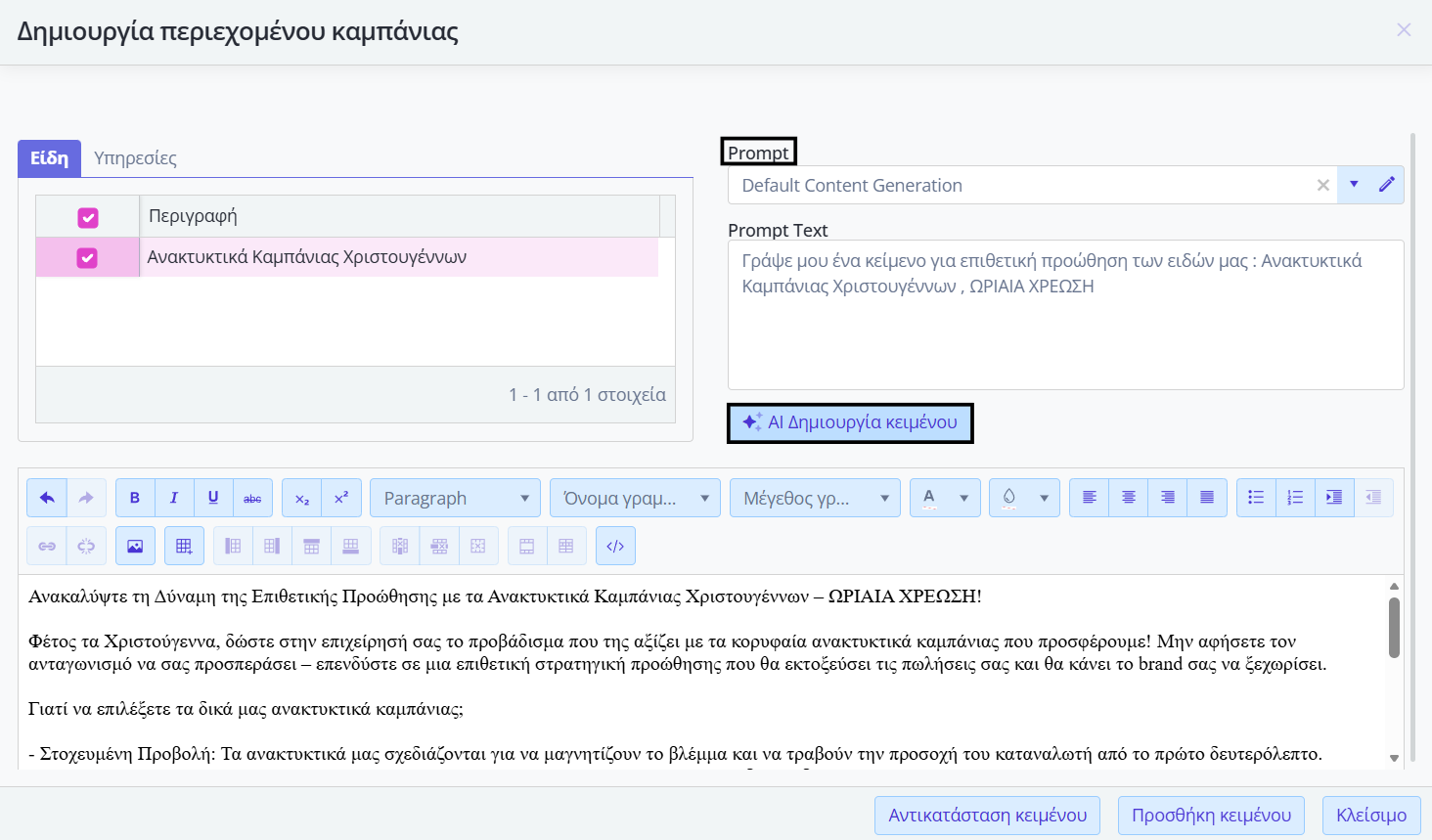Apply italic formatting

[174, 498]
